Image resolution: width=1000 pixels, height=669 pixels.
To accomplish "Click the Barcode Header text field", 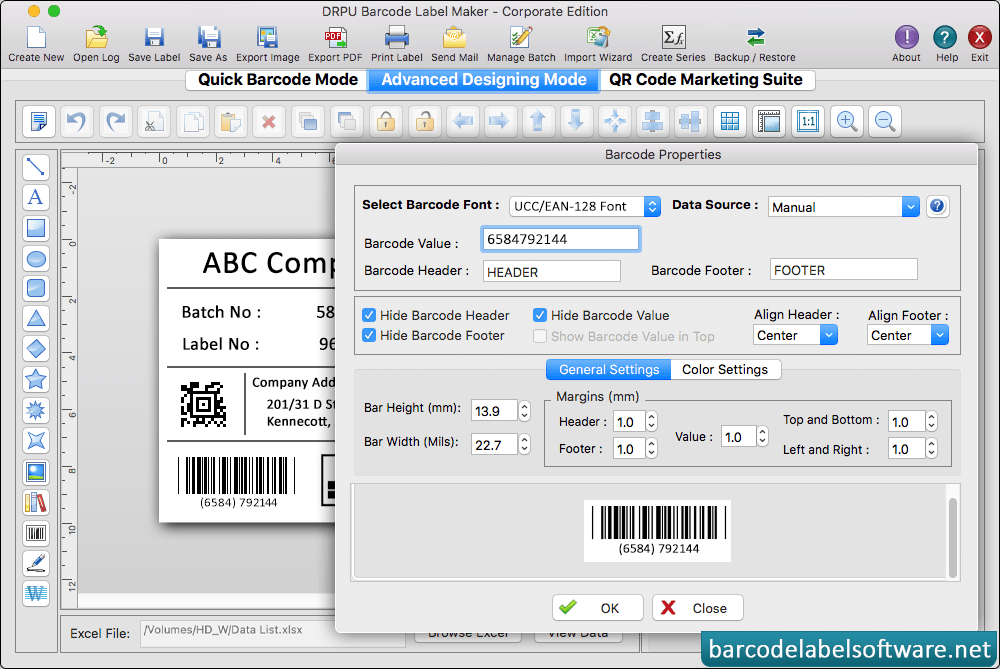I will coord(551,271).
